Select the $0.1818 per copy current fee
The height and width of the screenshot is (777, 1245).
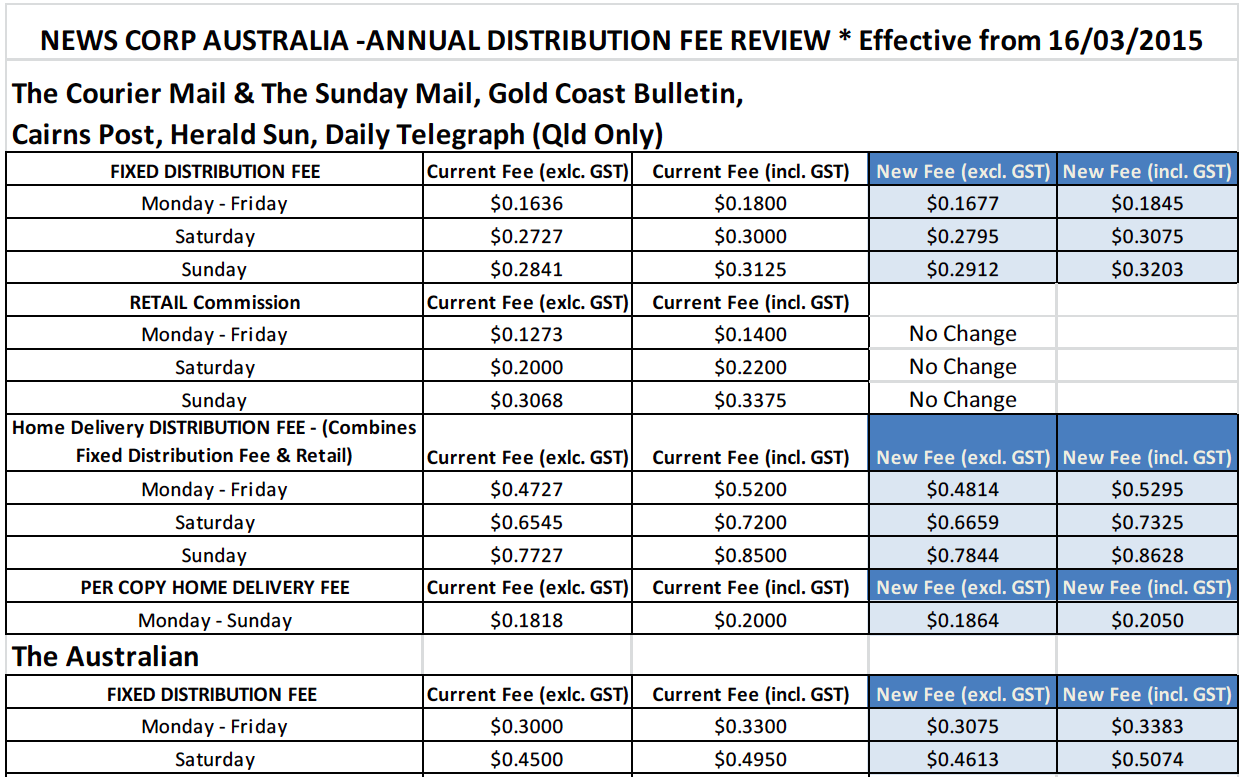point(526,620)
